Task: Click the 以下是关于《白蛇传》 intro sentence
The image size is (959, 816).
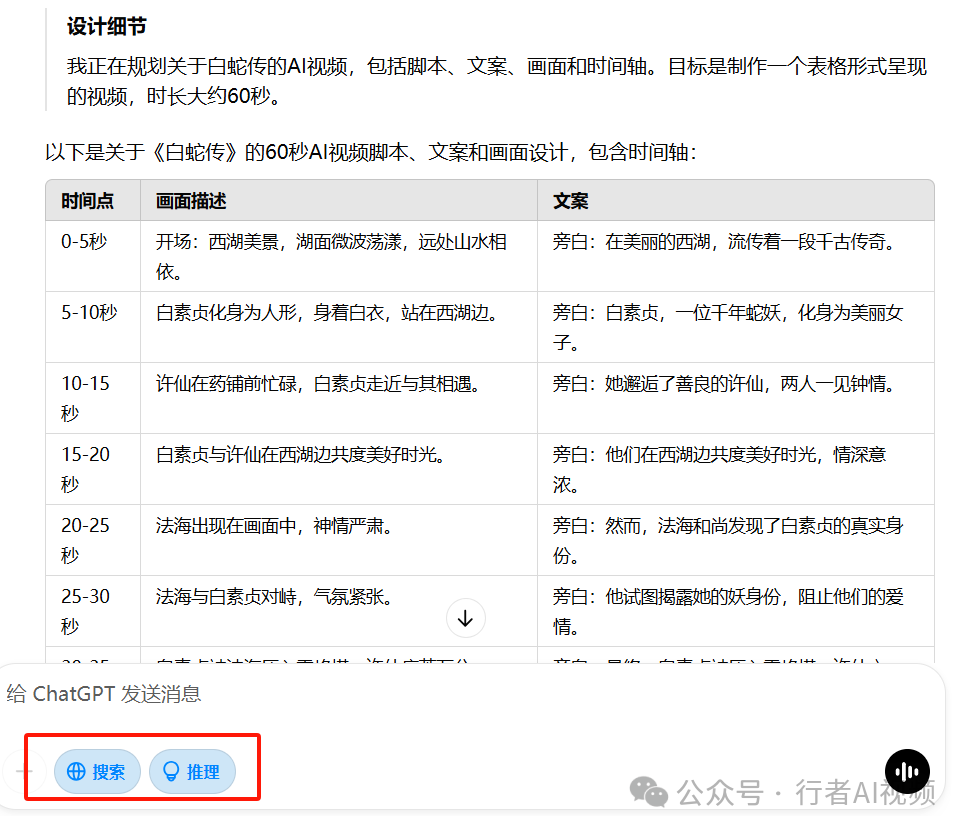Action: click(x=370, y=153)
